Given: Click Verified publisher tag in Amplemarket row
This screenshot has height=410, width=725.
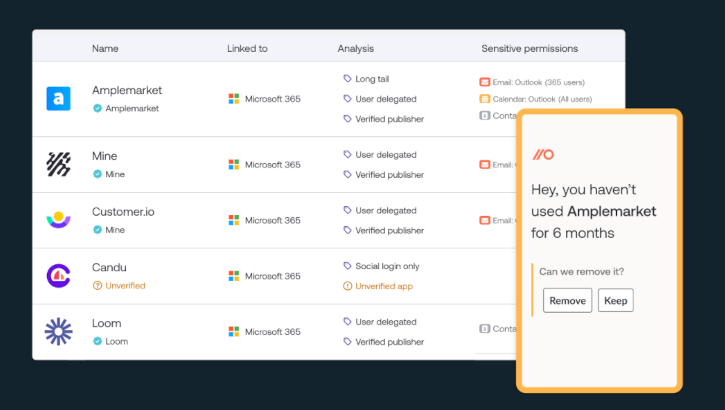Looking at the screenshot, I should click(389, 119).
